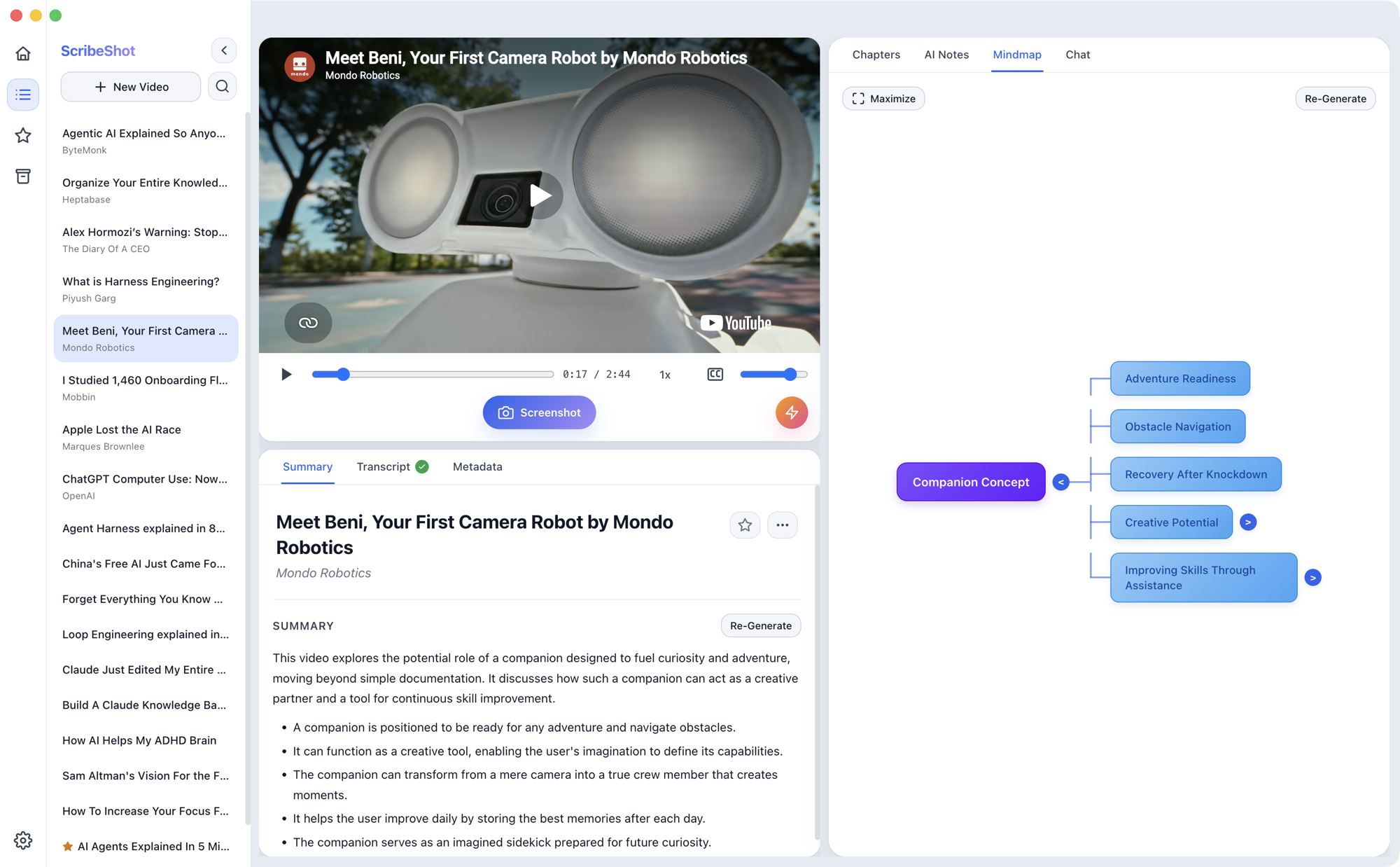
Task: Click Re-Generate for the mindmap
Action: click(x=1335, y=99)
